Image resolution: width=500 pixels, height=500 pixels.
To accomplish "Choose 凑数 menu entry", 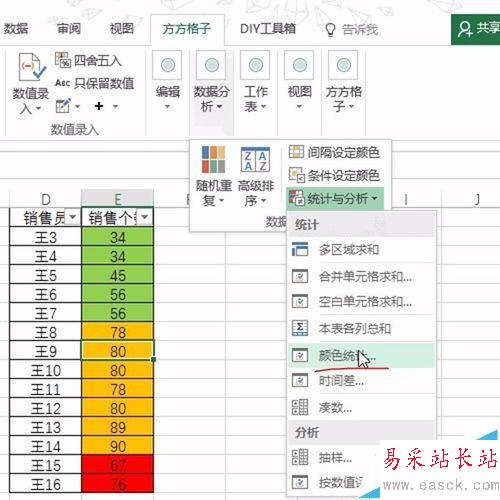I will coord(362,407).
